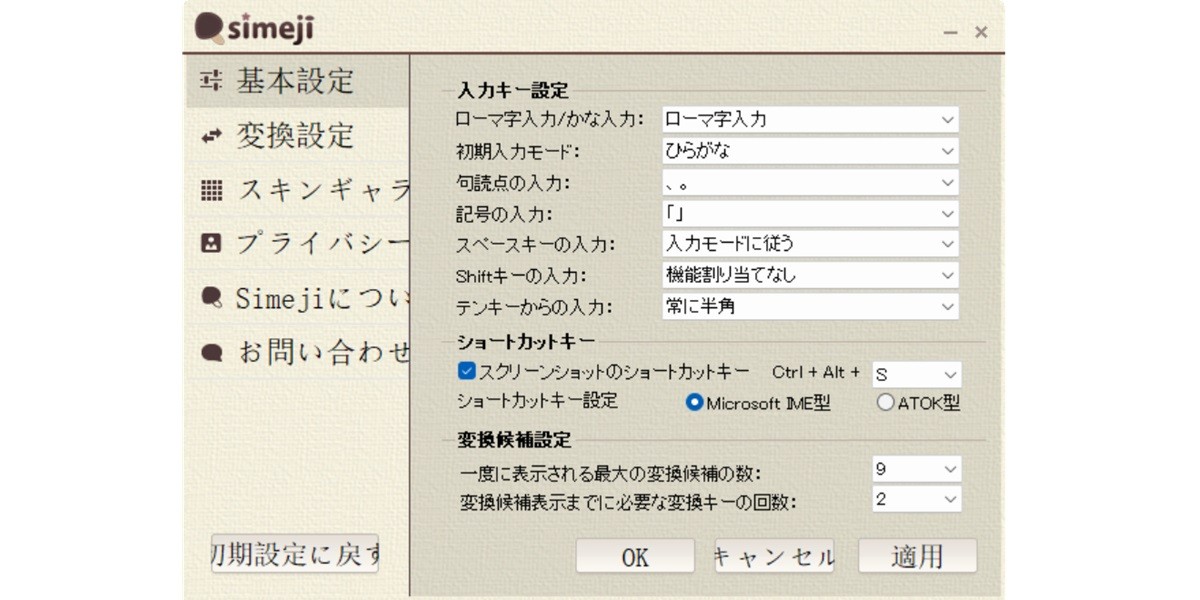
Task: Uncheck the screenshot shortcut key checkbox
Action: [x=466, y=372]
